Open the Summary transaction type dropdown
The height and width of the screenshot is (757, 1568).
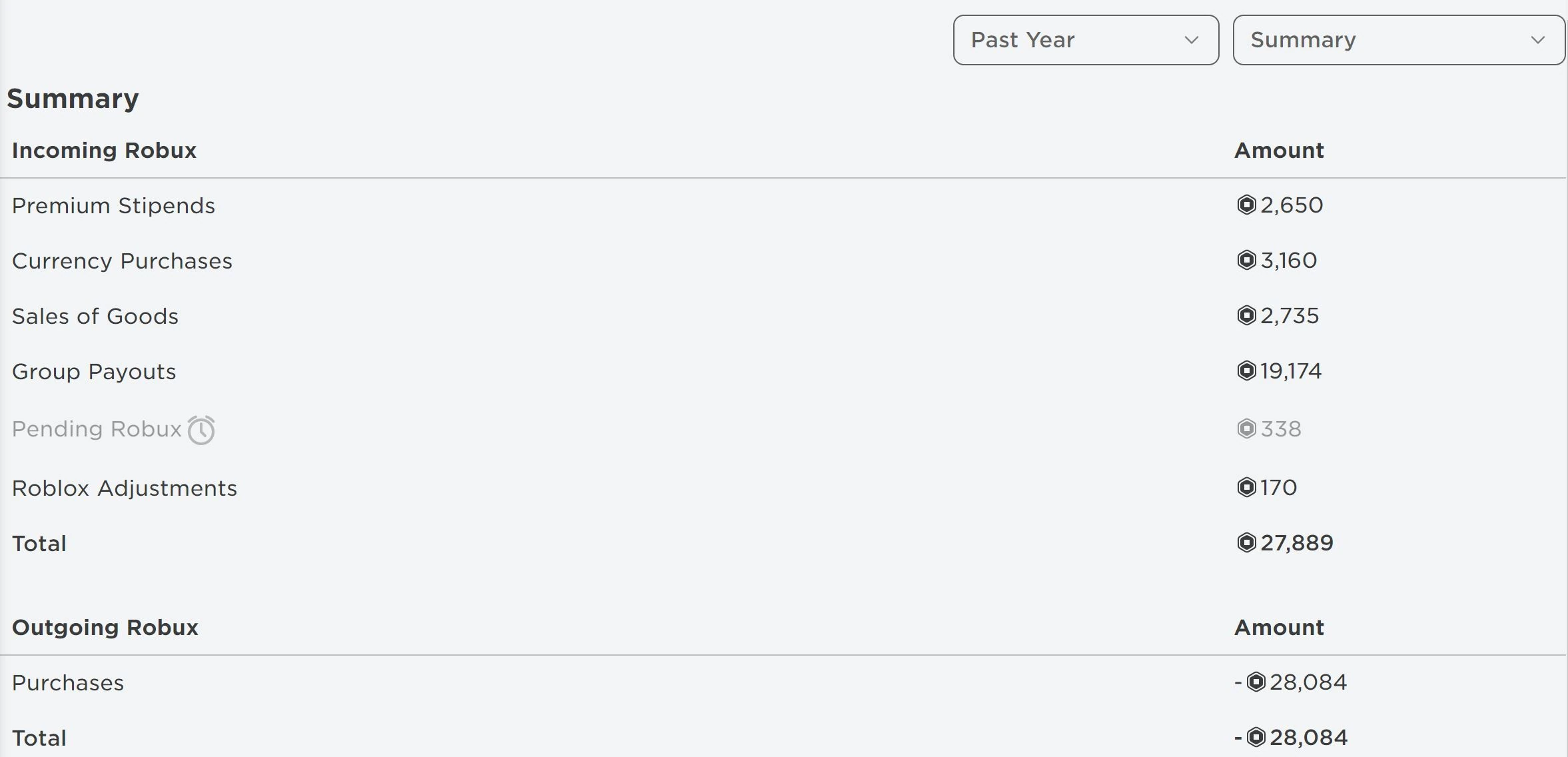1398,40
